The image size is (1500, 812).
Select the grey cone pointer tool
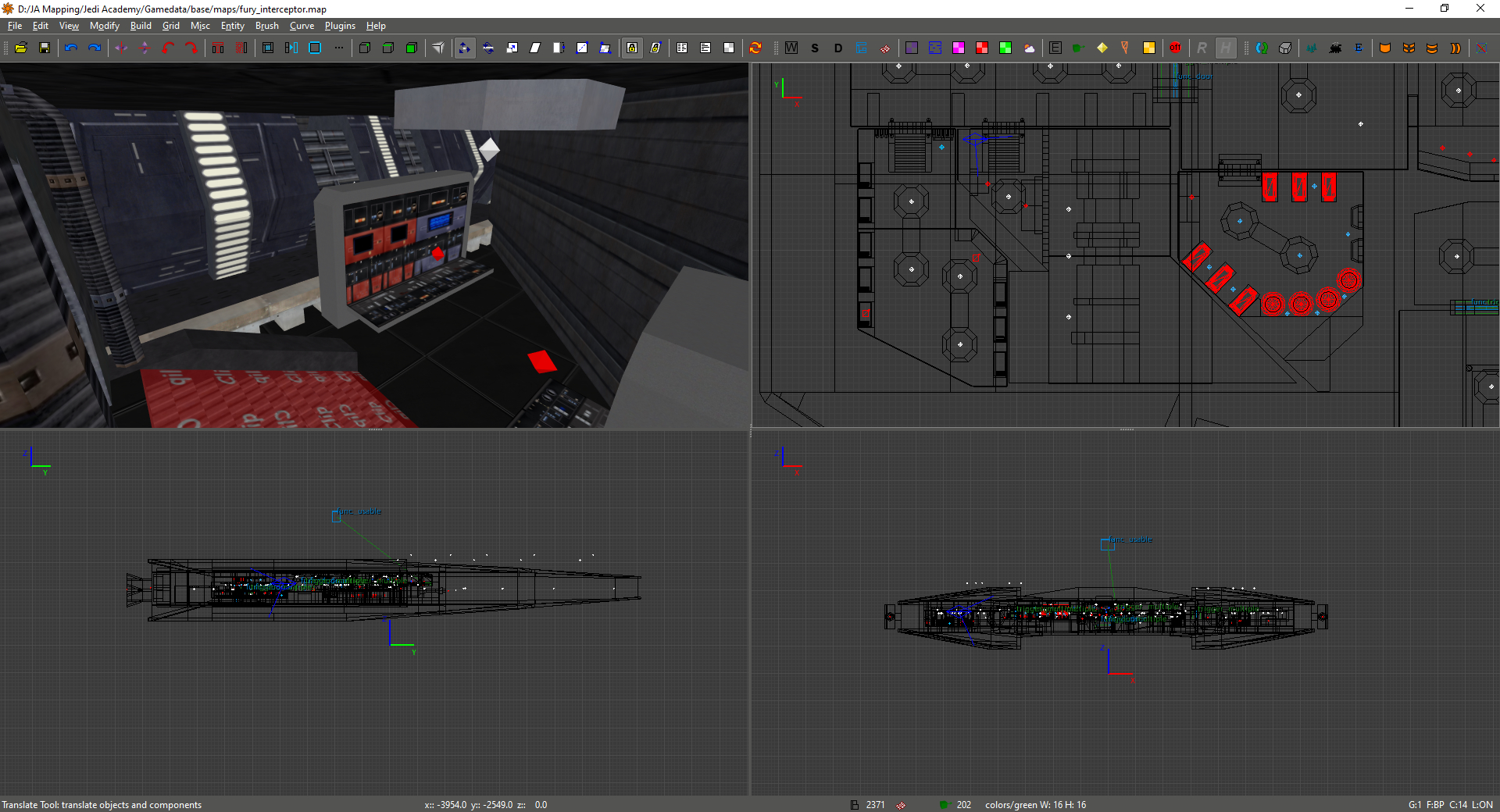[x=438, y=48]
